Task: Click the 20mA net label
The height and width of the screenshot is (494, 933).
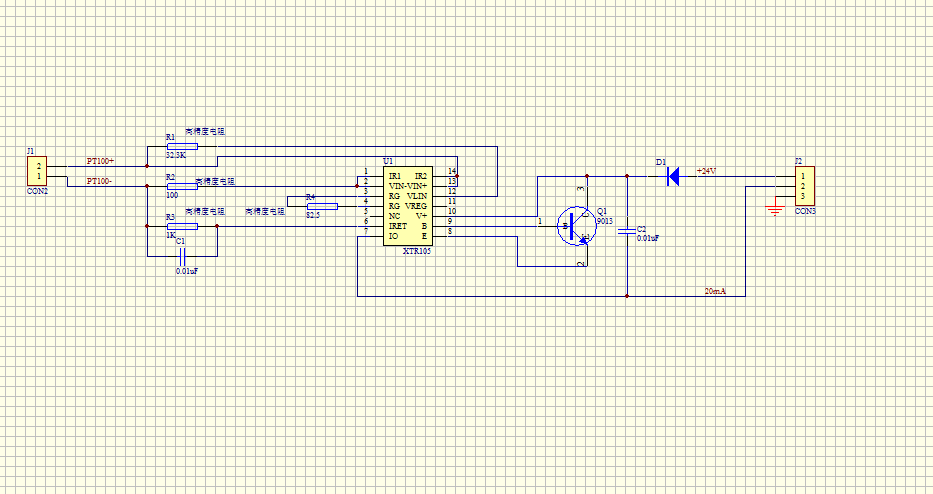Action: pyautogui.click(x=715, y=291)
